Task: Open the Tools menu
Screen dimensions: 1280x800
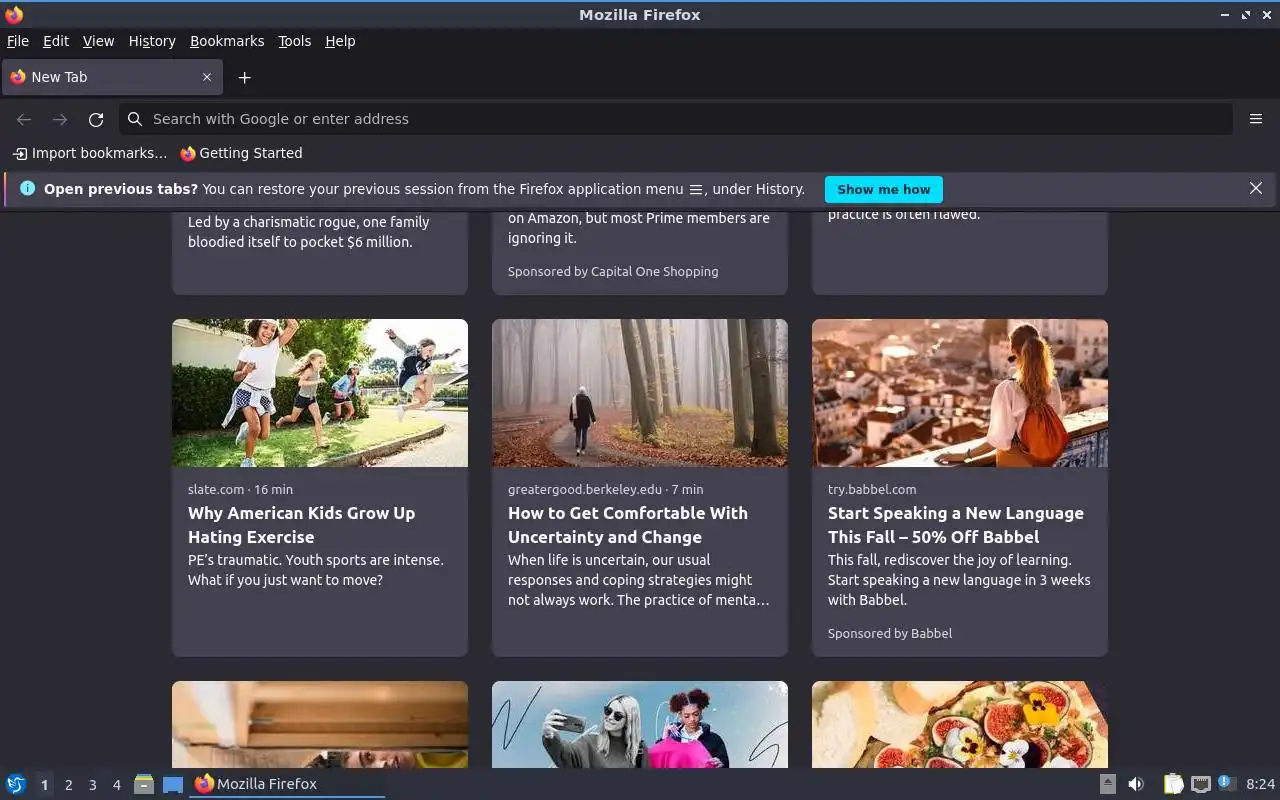Action: tap(295, 41)
